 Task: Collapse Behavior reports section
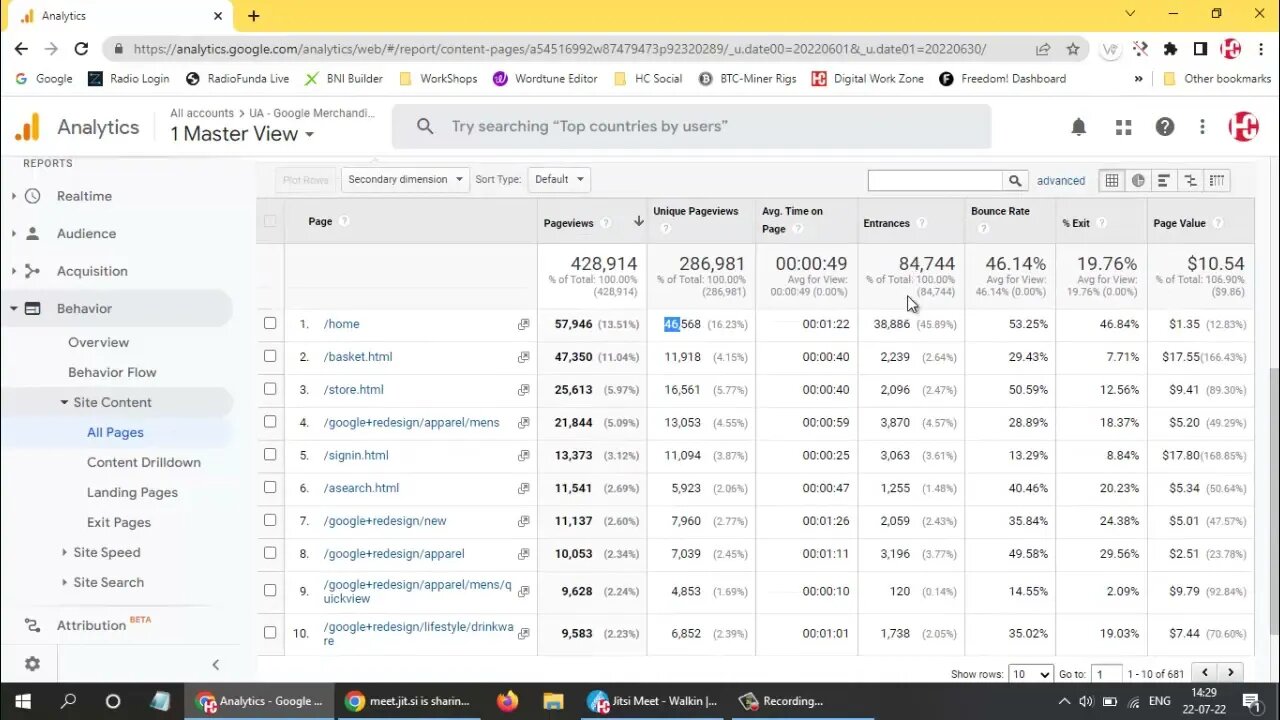pos(14,308)
